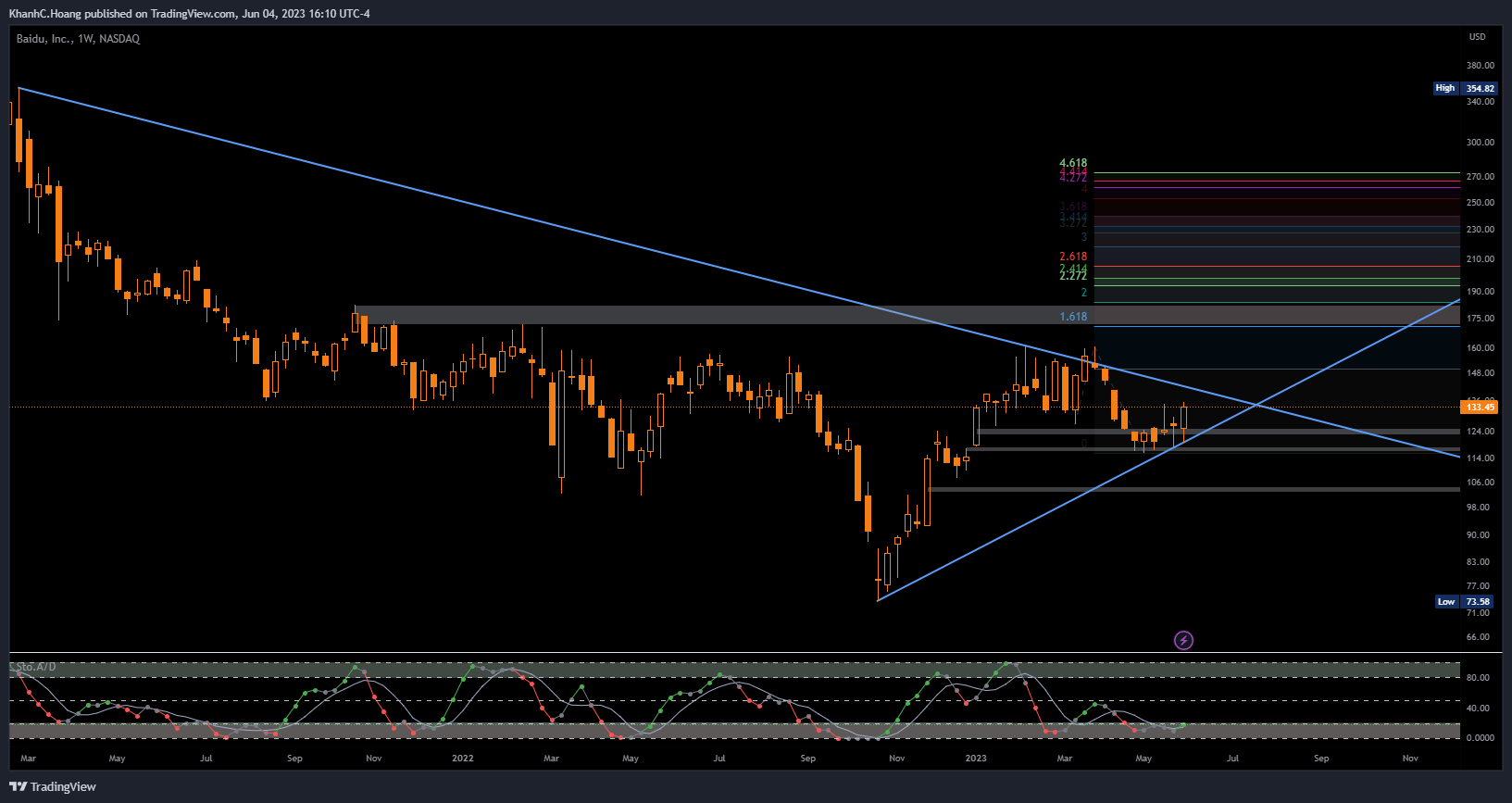Image resolution: width=1512 pixels, height=803 pixels.
Task: Click the USD currency label
Action: pyautogui.click(x=1478, y=37)
